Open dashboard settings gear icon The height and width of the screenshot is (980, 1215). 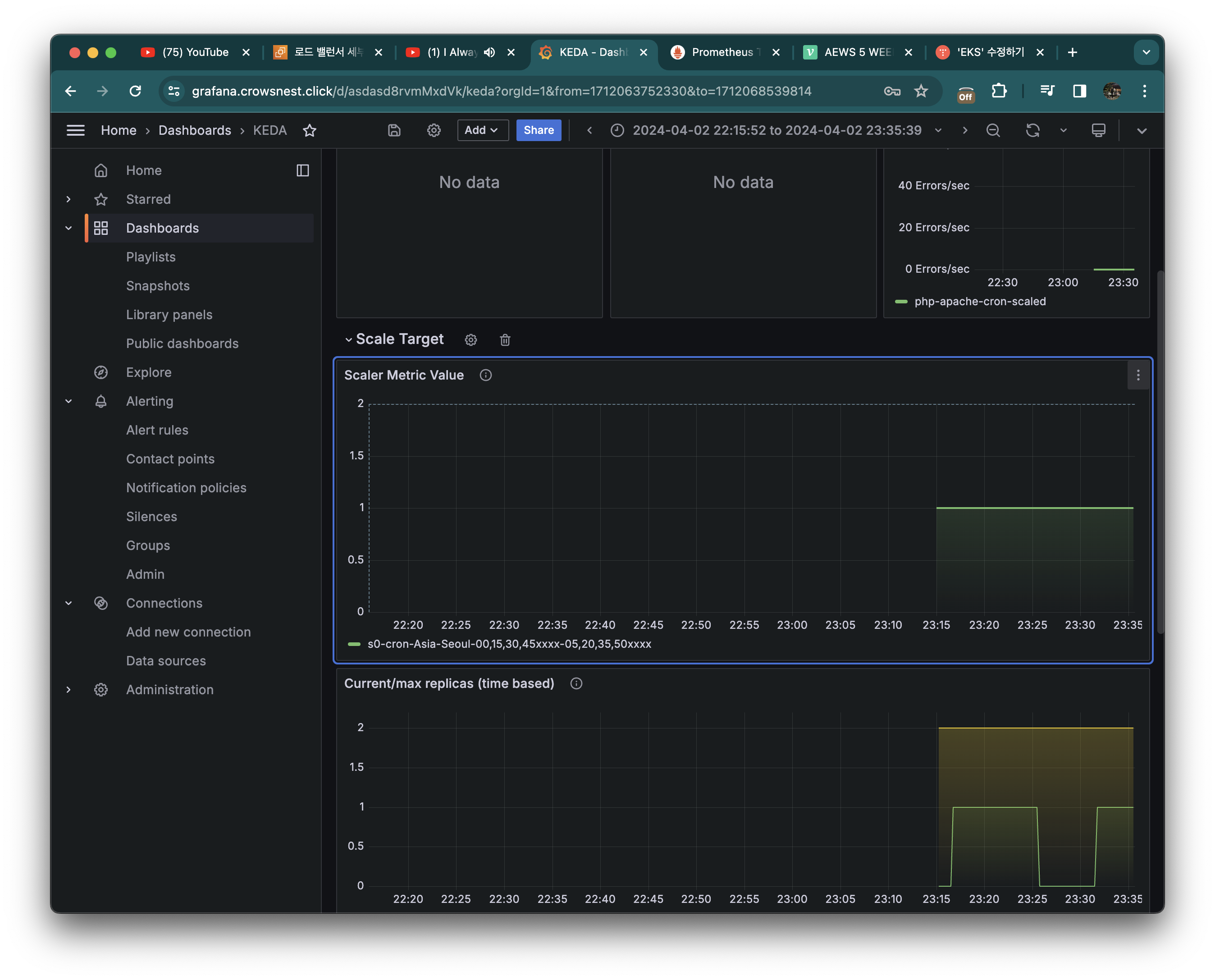434,130
